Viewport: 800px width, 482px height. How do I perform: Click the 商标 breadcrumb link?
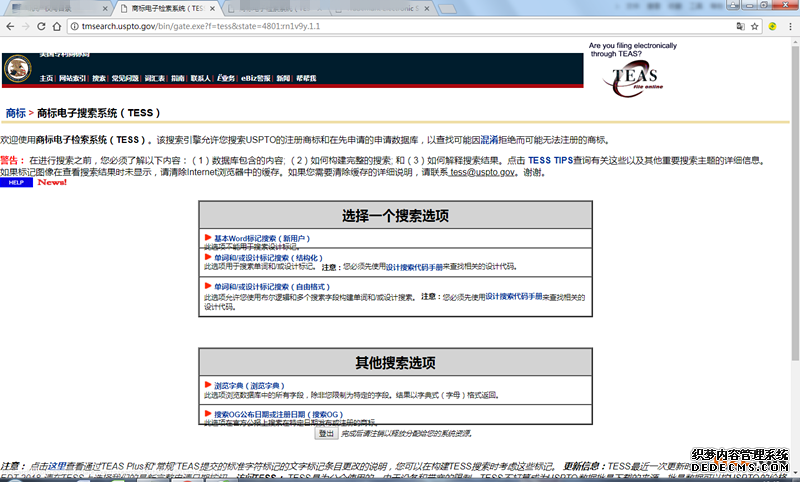point(16,113)
